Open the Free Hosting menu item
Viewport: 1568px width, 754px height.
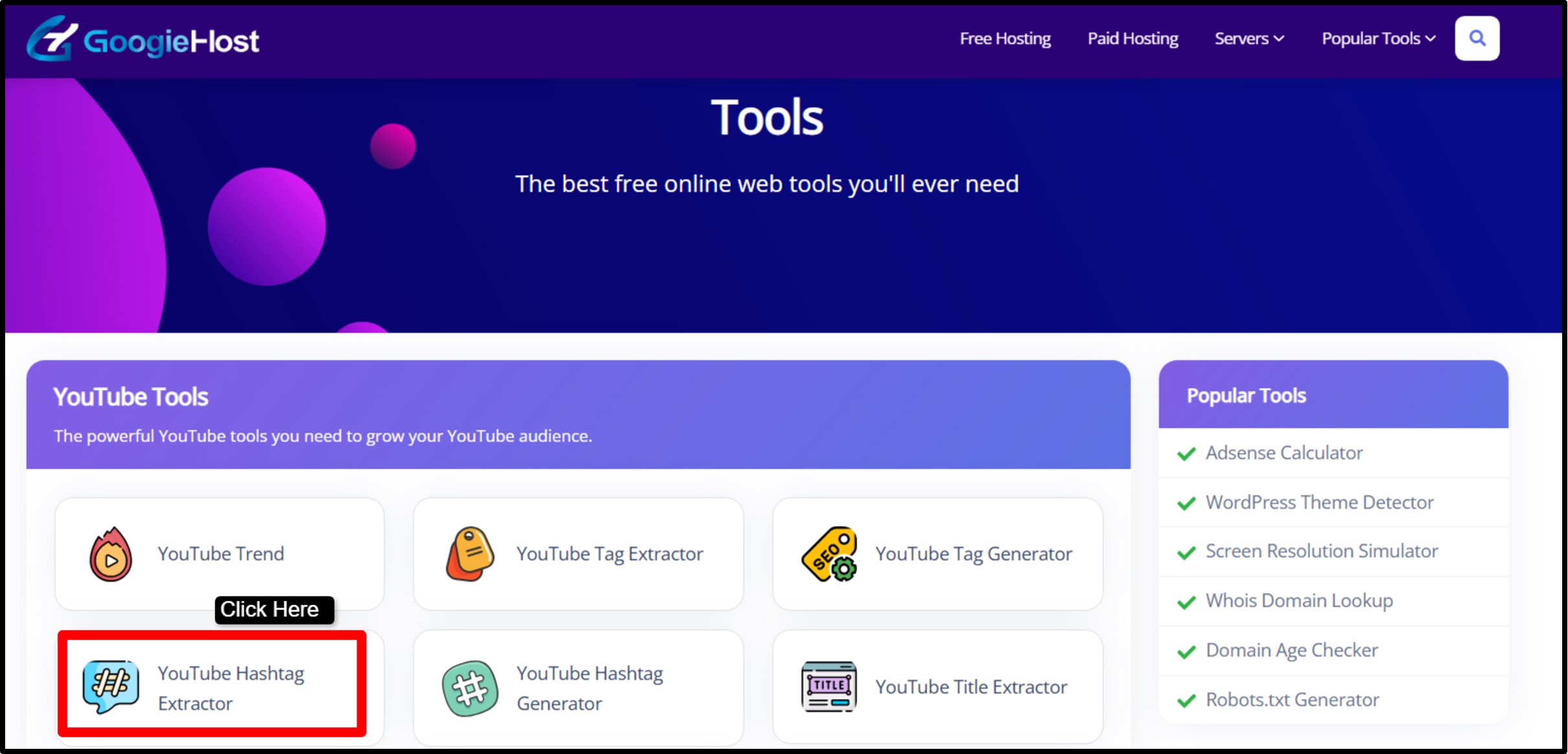point(1005,39)
